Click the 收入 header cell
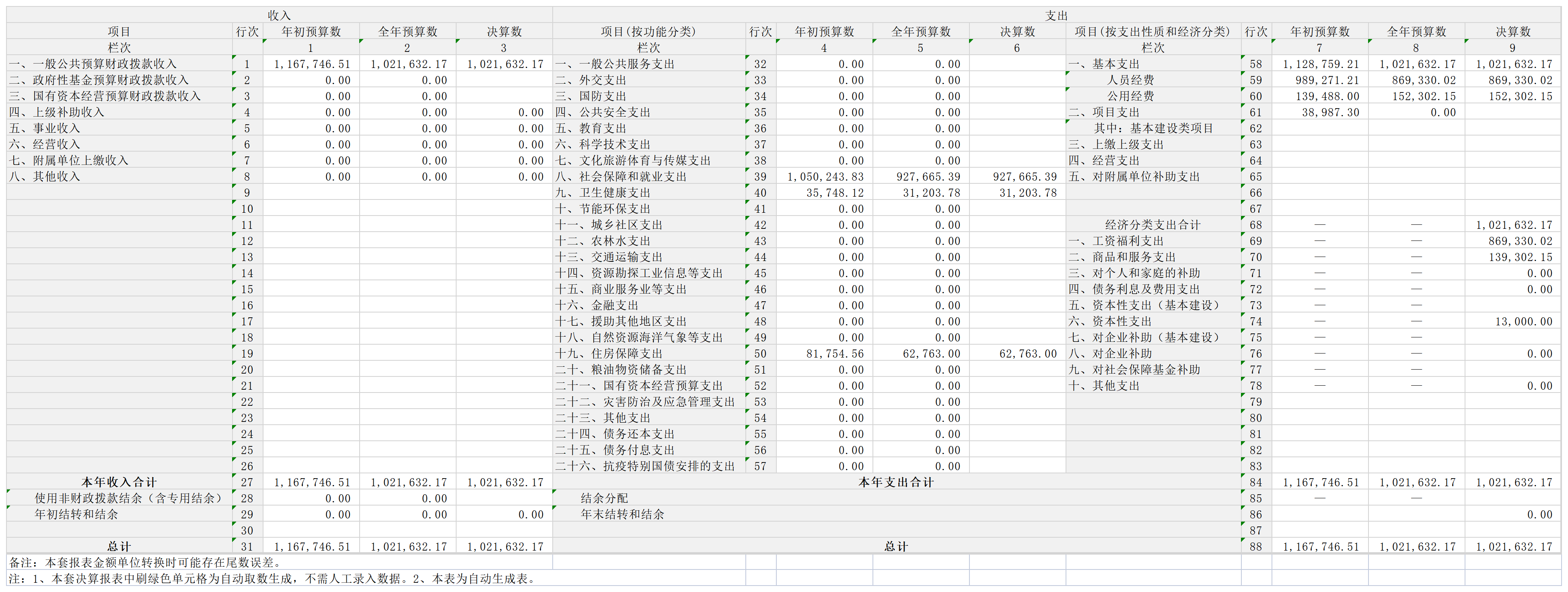The image size is (1568, 592). (279, 15)
